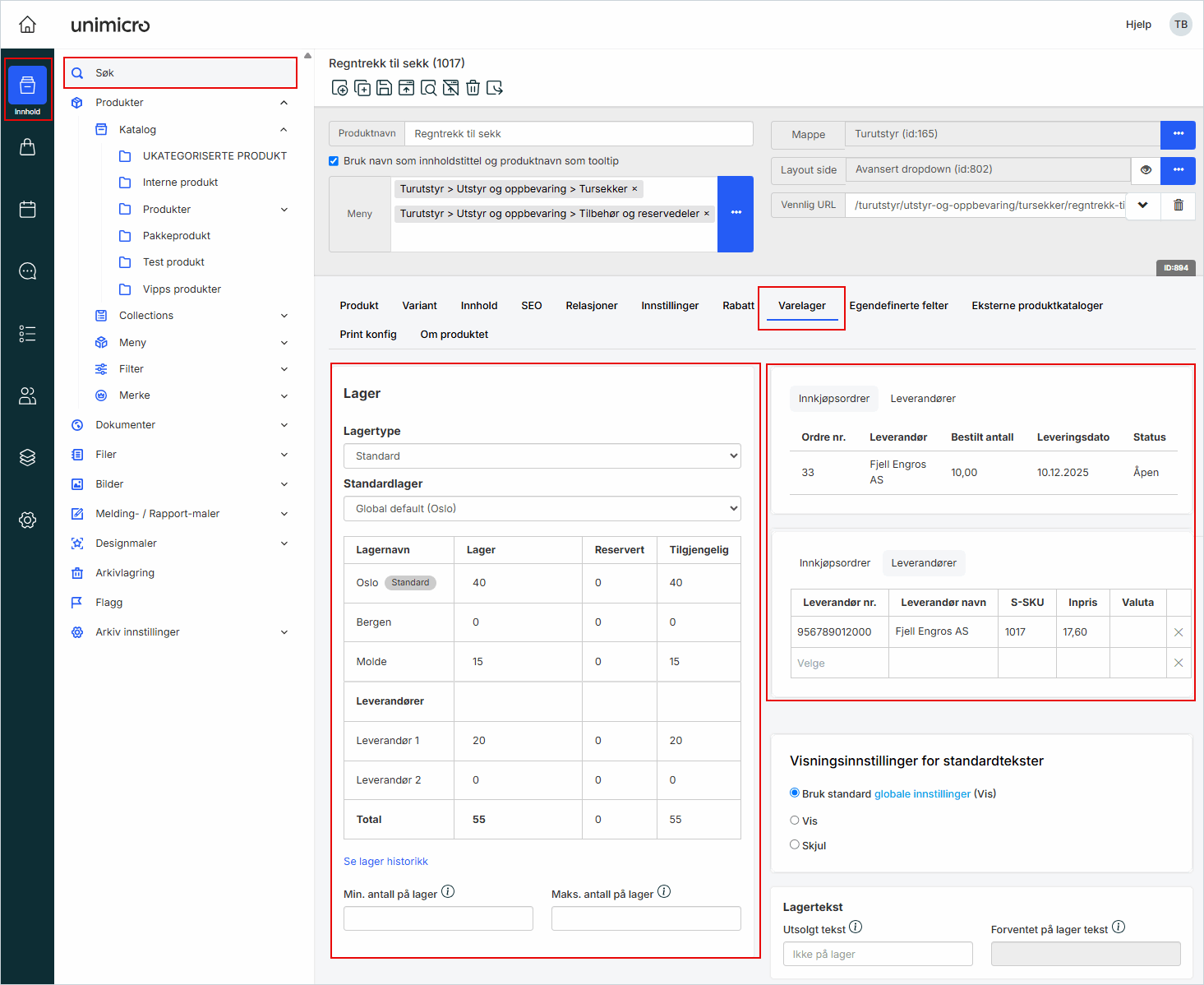Expand the Dokumenter tree section
The width and height of the screenshot is (1204, 985).
pyautogui.click(x=284, y=425)
